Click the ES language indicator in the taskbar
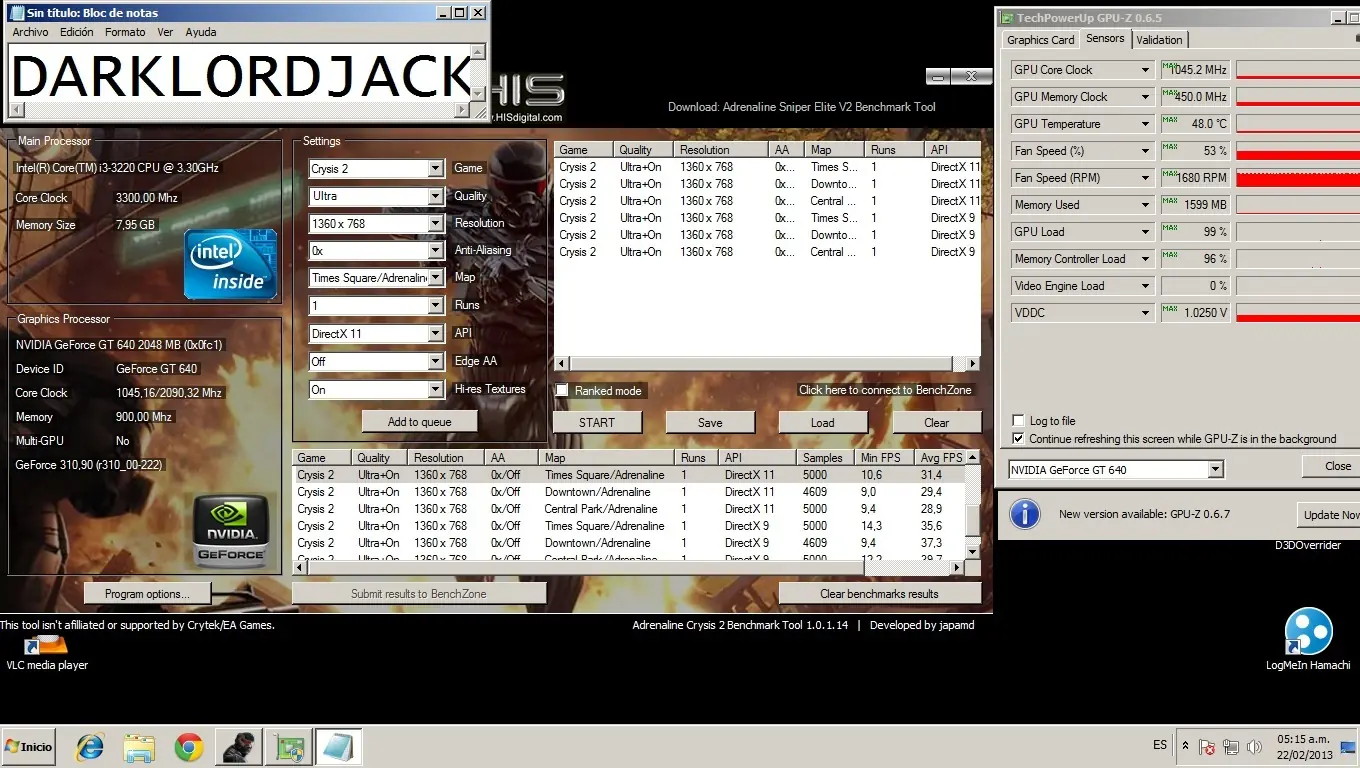 1160,745
